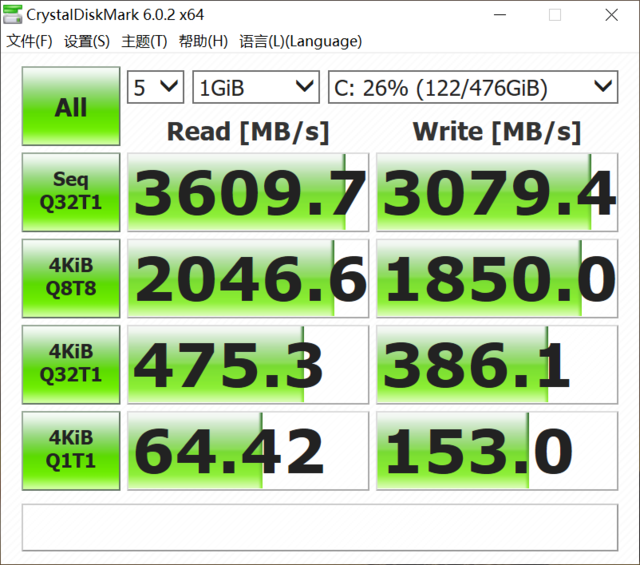Run all benchmarks with the All button

71,106
